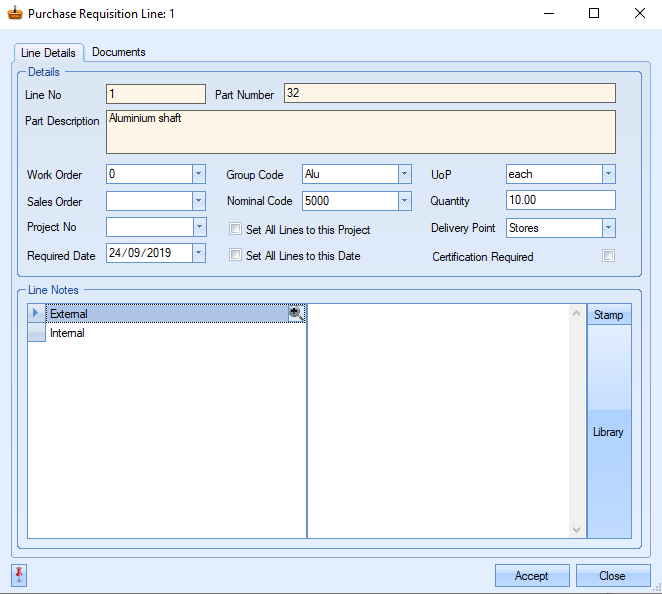Click into the Quantity field
This screenshot has height=594, width=662.
[x=560, y=201]
